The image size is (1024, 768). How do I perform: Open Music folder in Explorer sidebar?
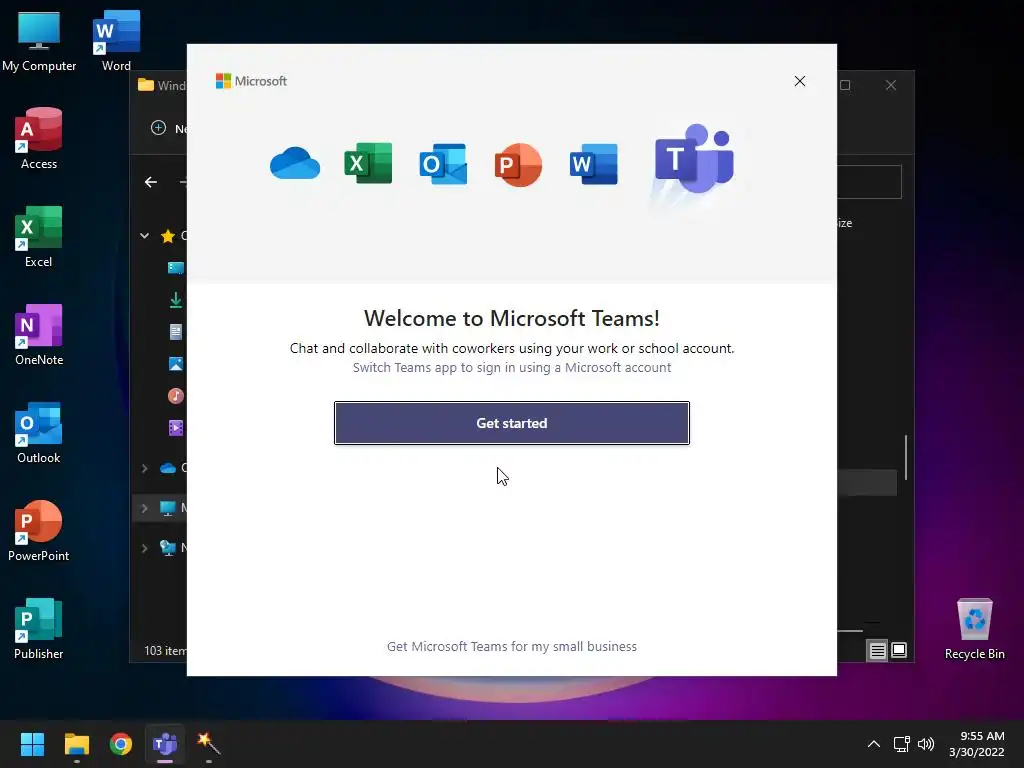click(x=176, y=396)
